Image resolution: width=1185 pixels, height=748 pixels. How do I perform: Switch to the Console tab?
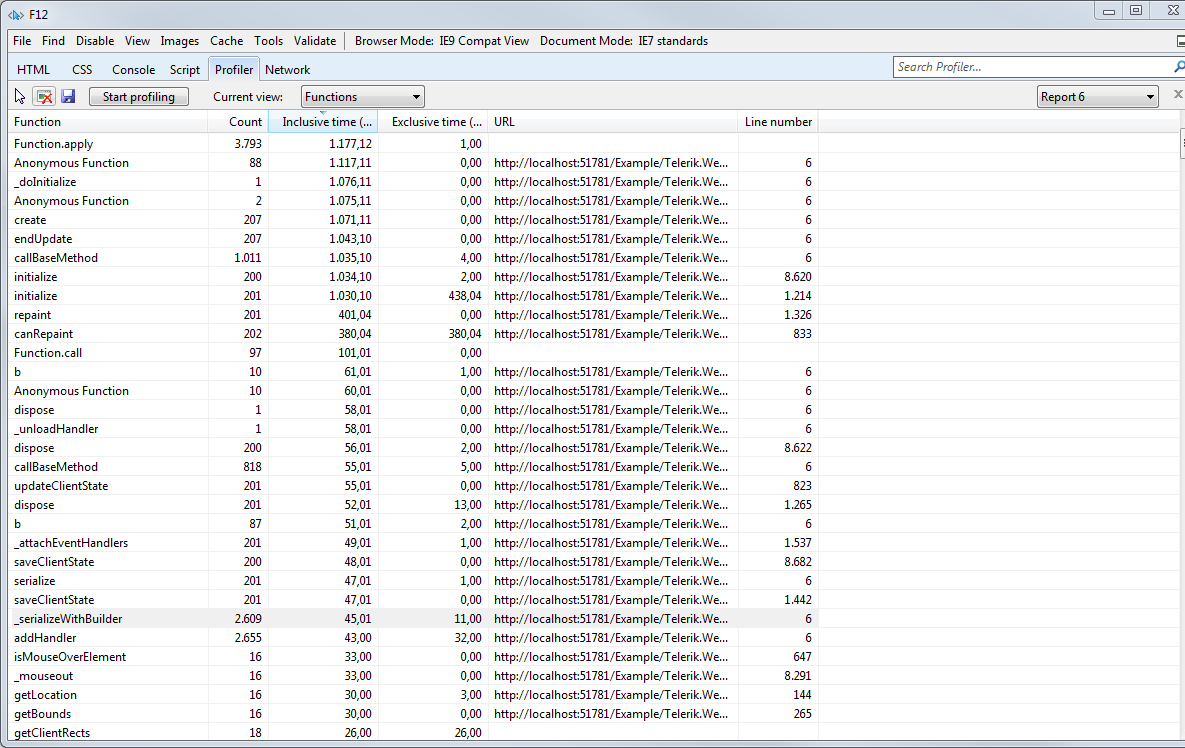pyautogui.click(x=133, y=70)
